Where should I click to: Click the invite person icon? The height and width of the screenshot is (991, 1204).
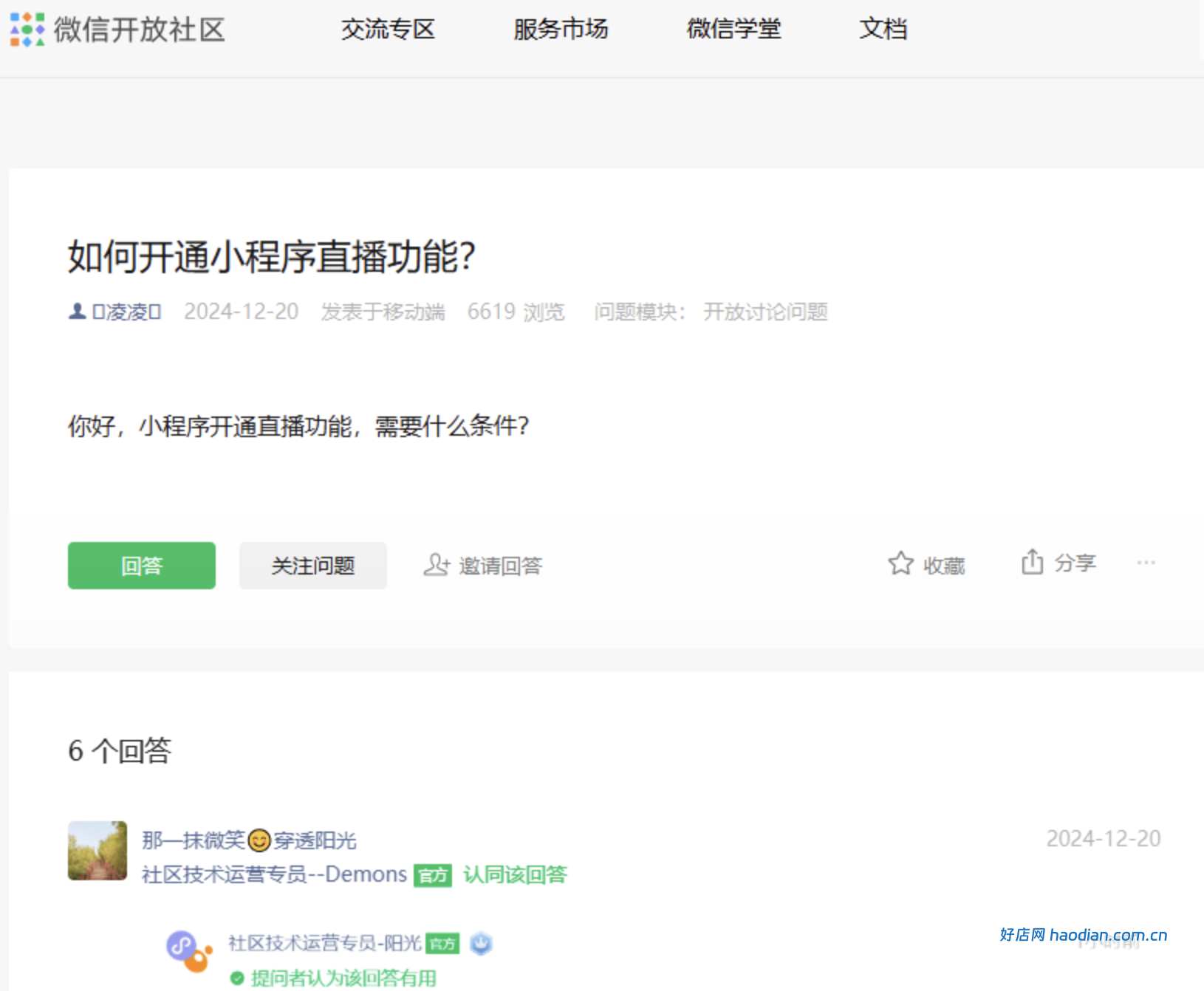point(437,565)
